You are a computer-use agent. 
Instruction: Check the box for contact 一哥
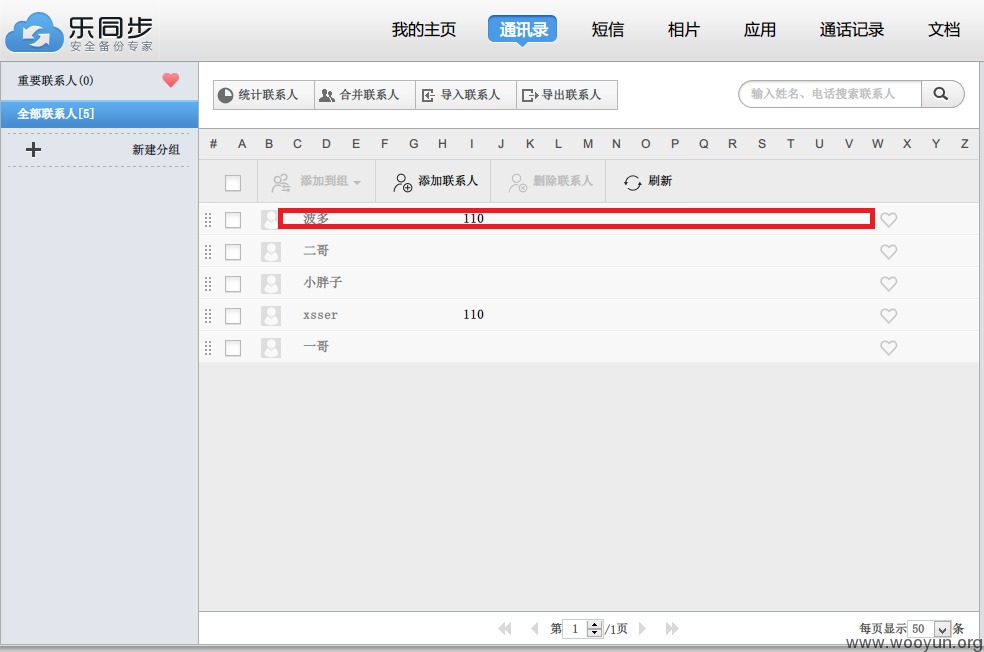(233, 348)
